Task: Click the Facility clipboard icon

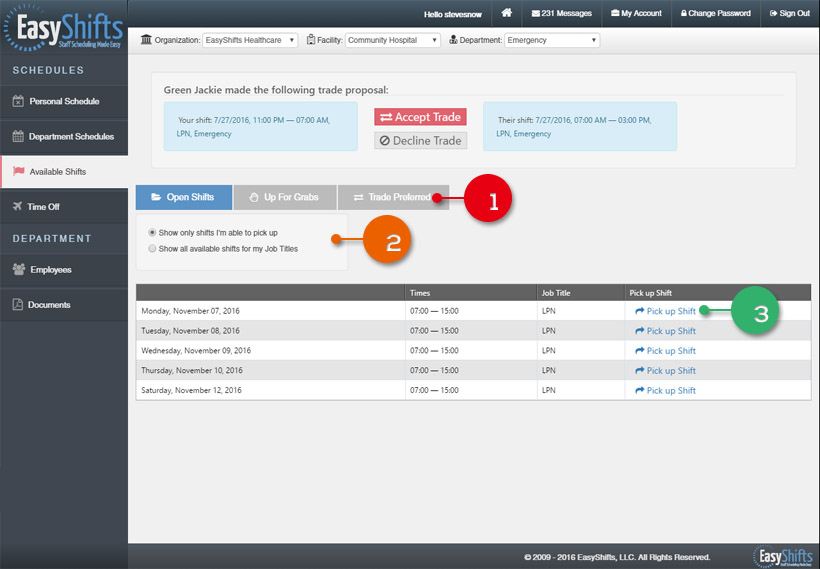Action: (311, 40)
